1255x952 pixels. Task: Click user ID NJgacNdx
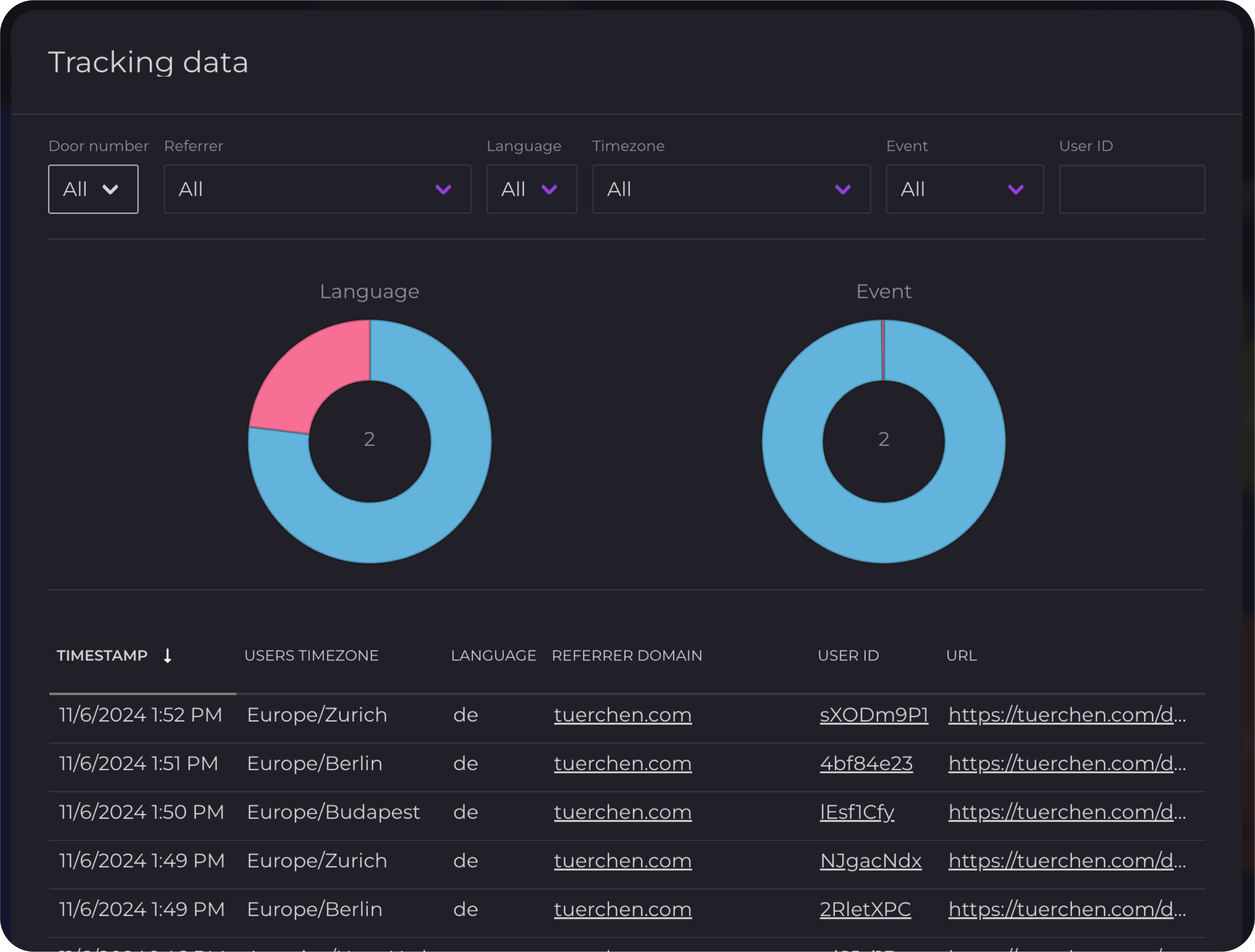871,860
